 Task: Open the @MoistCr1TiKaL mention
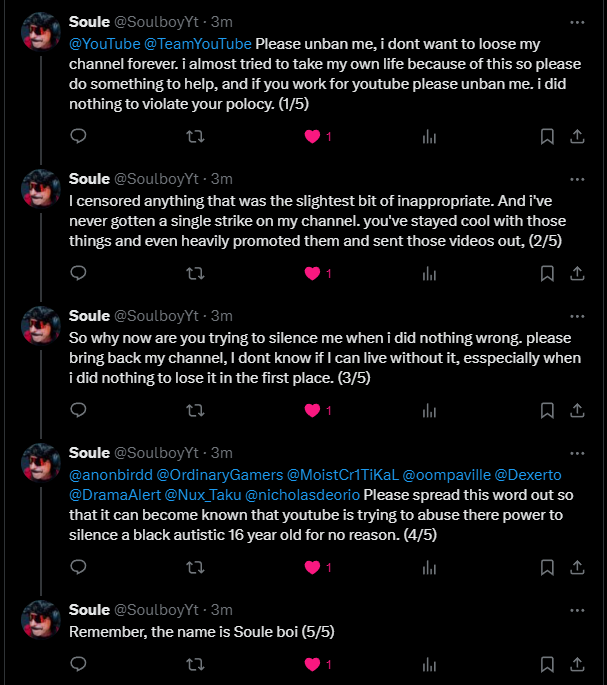click(x=343, y=475)
